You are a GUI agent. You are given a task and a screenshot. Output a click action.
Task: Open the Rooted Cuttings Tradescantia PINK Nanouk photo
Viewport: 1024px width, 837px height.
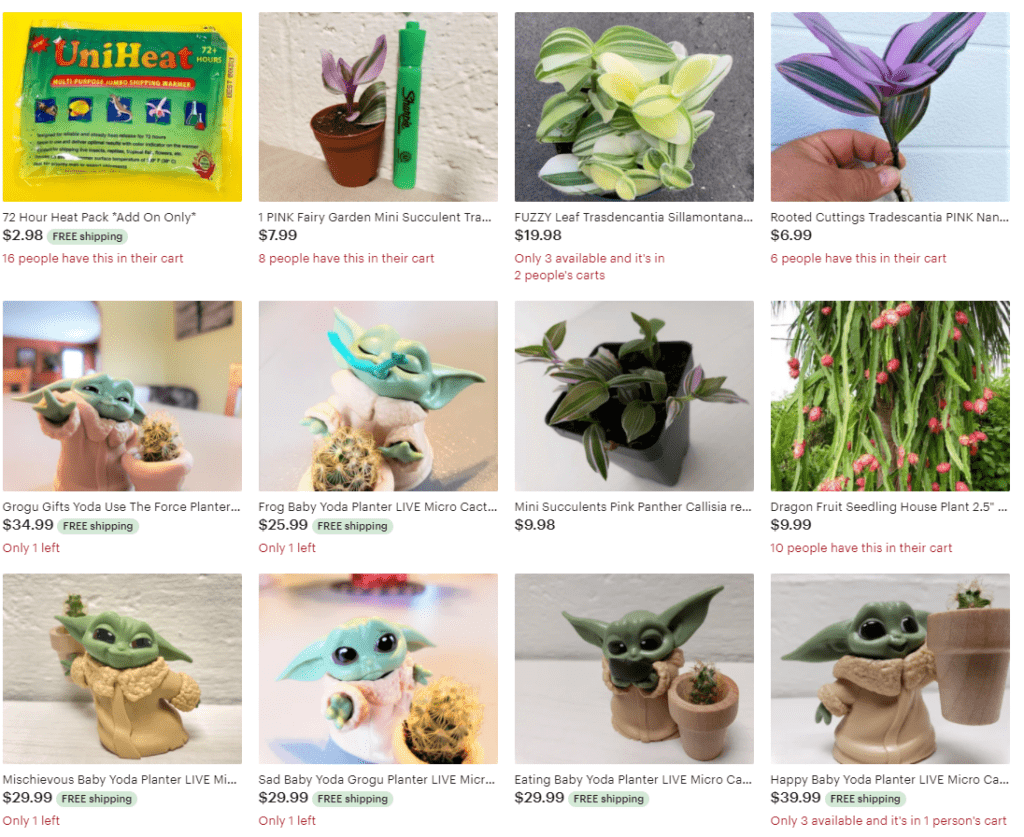[x=890, y=106]
